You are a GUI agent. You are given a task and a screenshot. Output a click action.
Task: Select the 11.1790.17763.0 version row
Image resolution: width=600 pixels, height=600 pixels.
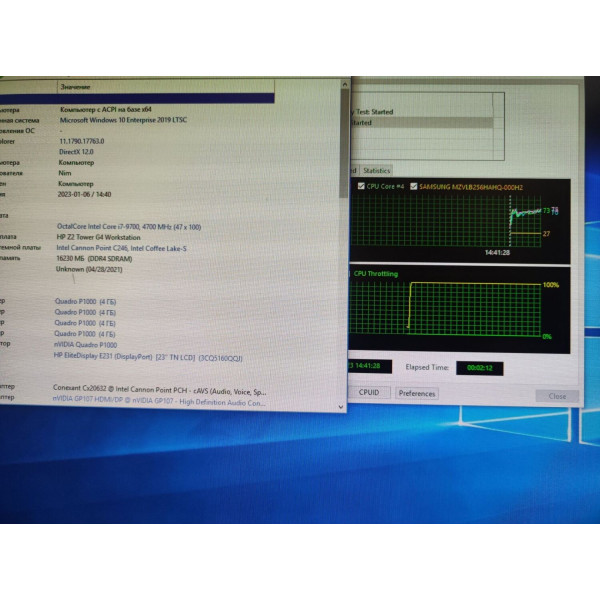82,141
